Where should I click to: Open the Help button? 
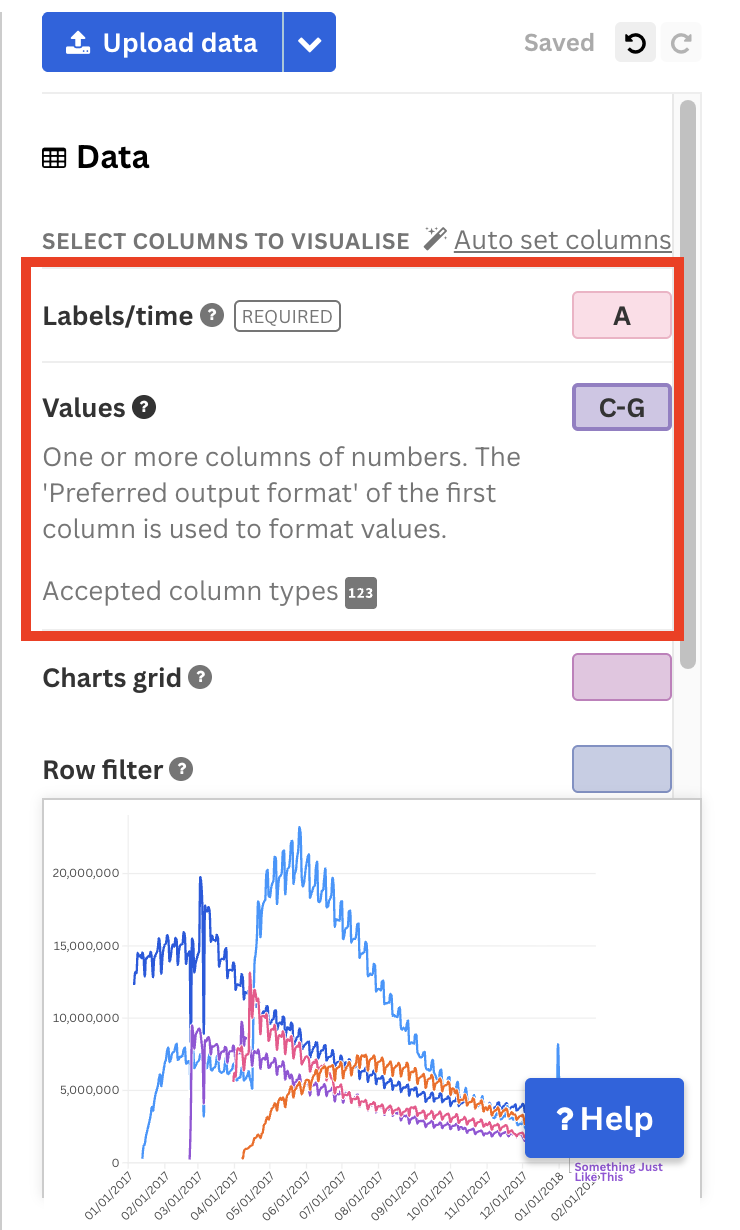604,1118
